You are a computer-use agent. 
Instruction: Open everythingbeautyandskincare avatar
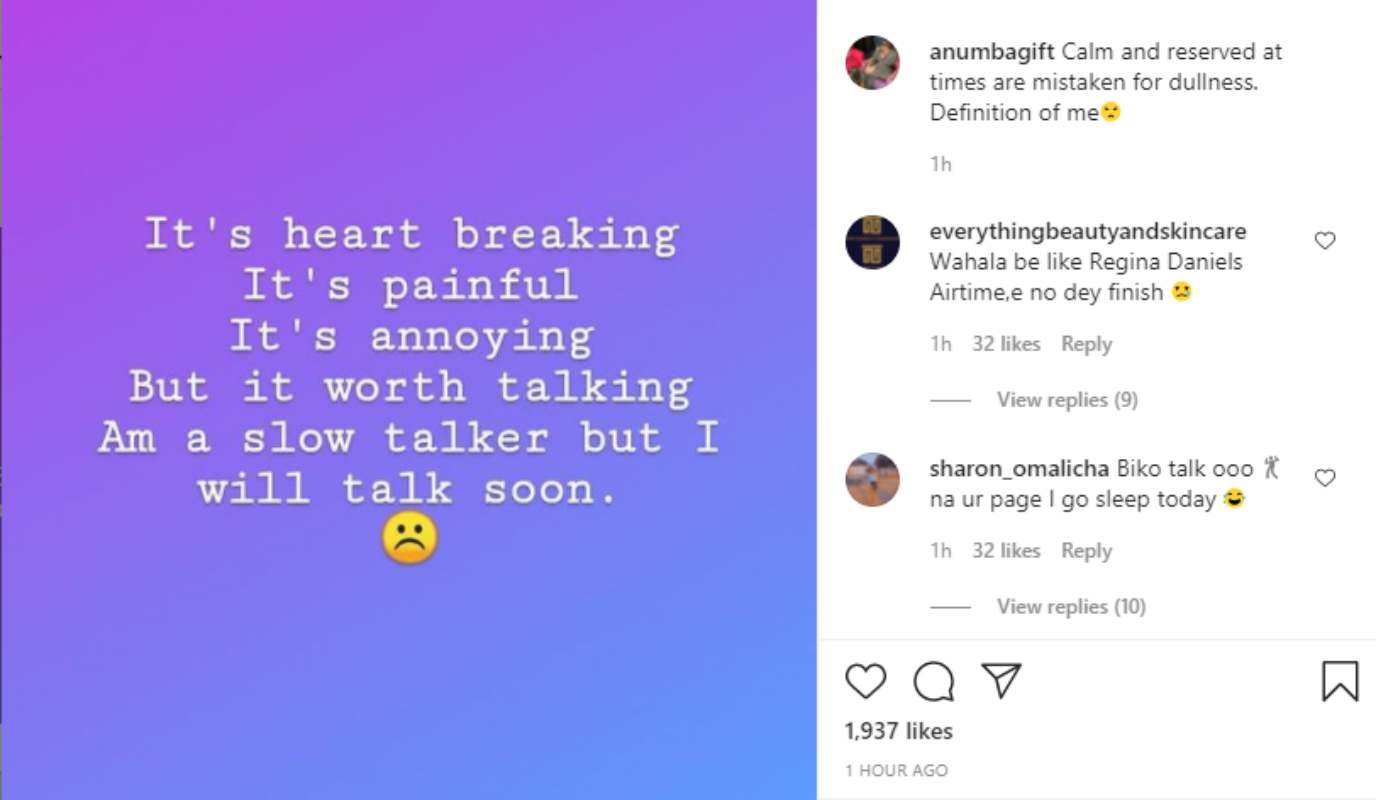[872, 242]
